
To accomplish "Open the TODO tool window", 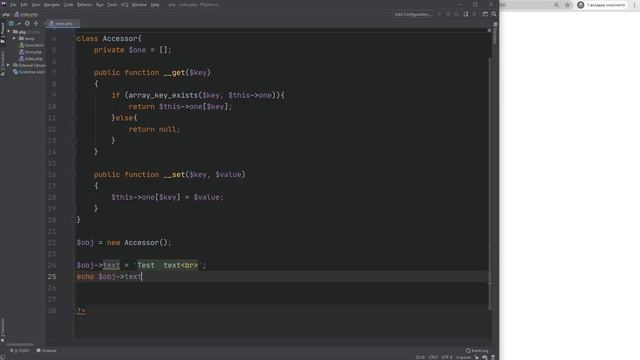I will [20, 351].
